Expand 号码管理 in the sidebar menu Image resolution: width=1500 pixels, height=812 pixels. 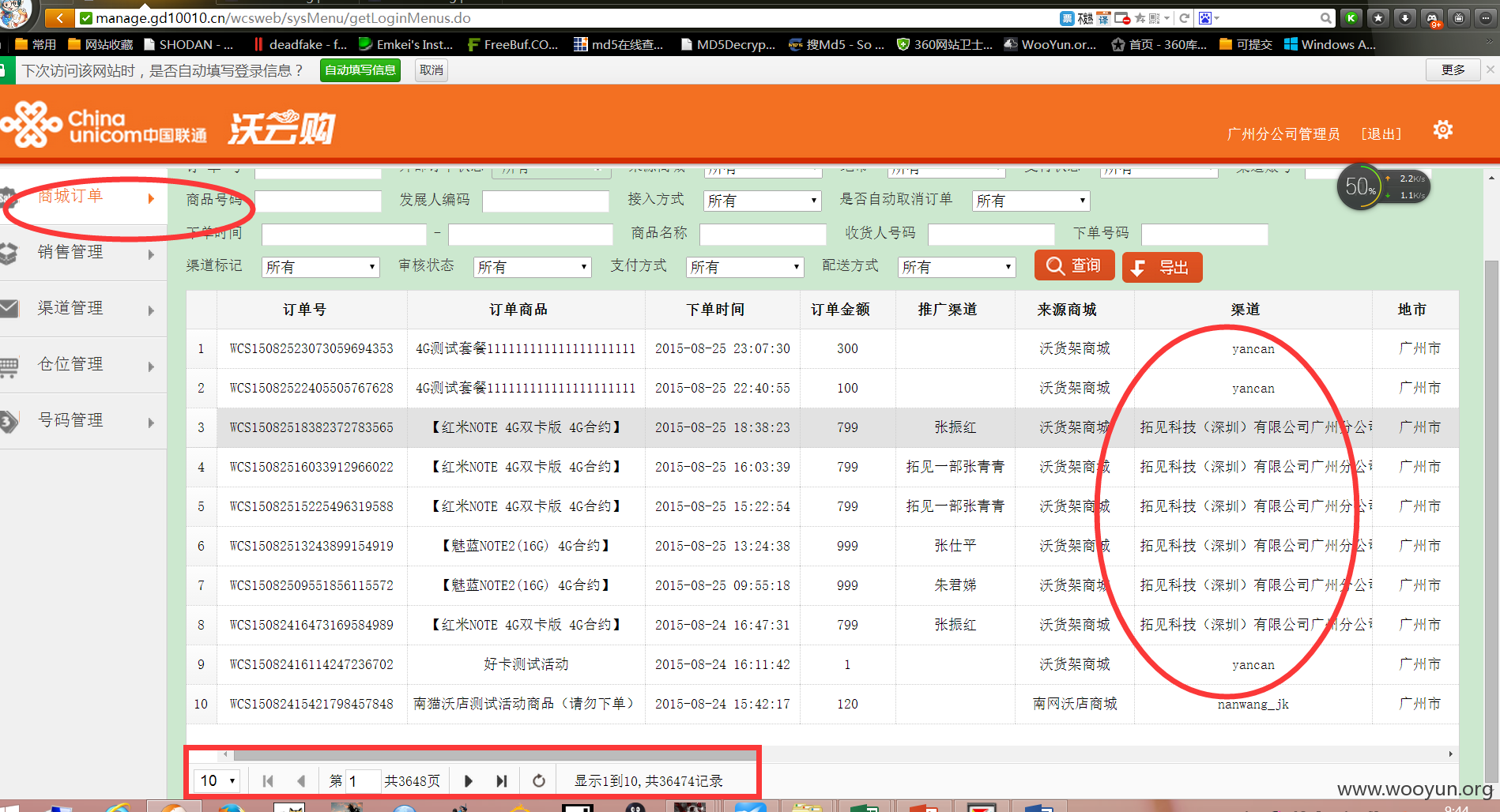[83, 421]
